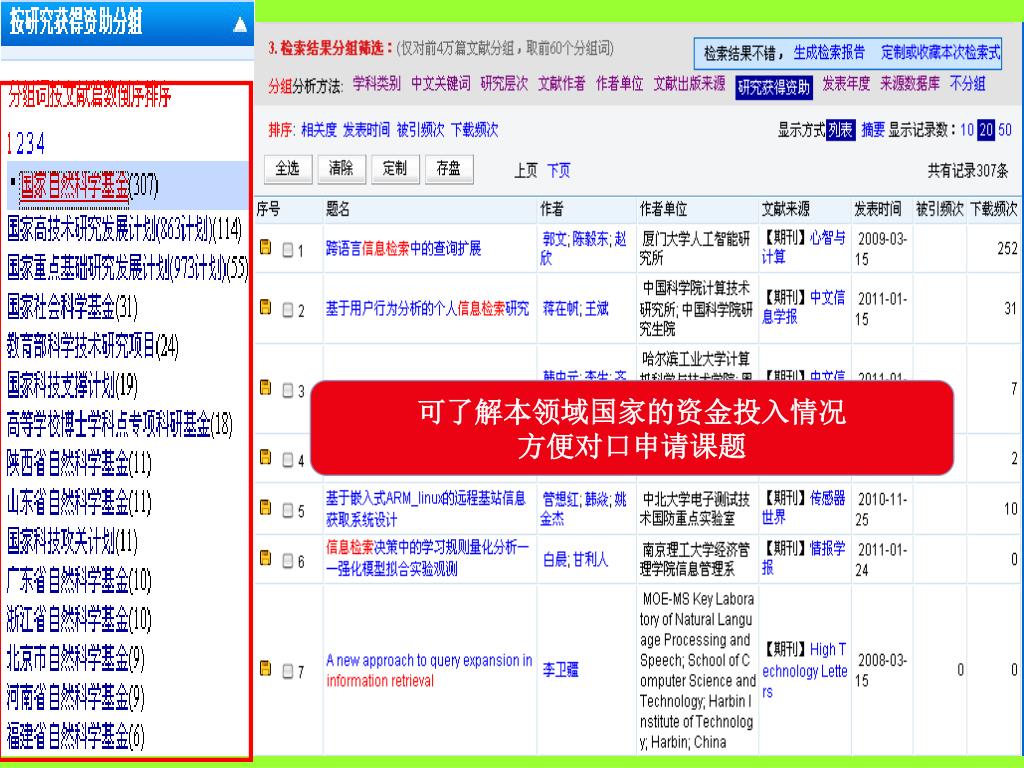
Task: Click the document icon in row 7
Action: tap(265, 668)
